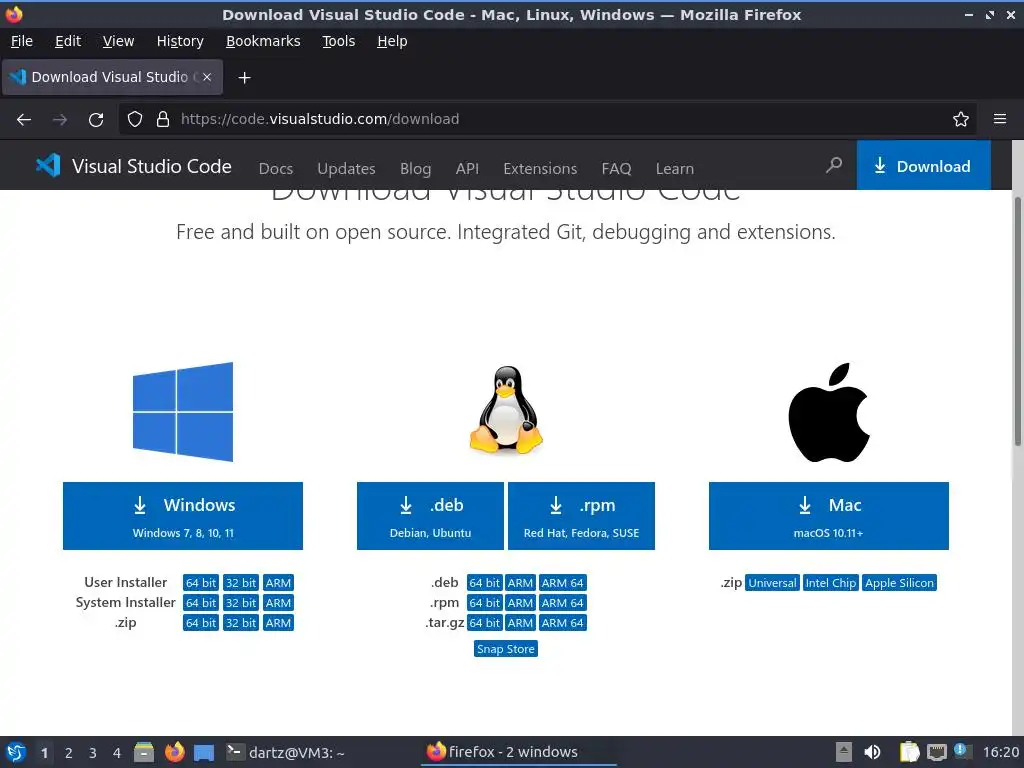Click the Windows logo image
Screen dimensions: 1024x768
point(183,412)
